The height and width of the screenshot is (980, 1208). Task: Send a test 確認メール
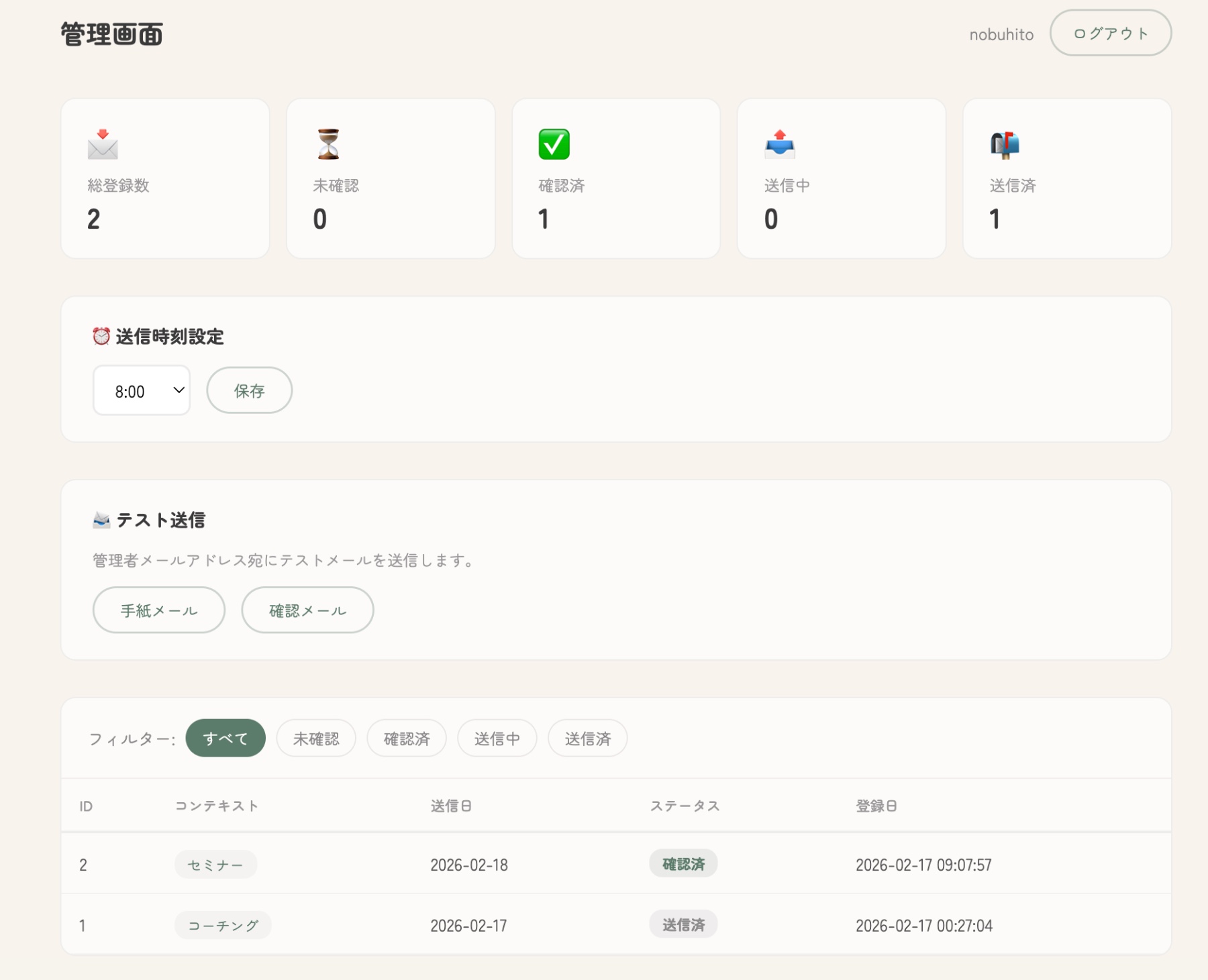coord(307,610)
